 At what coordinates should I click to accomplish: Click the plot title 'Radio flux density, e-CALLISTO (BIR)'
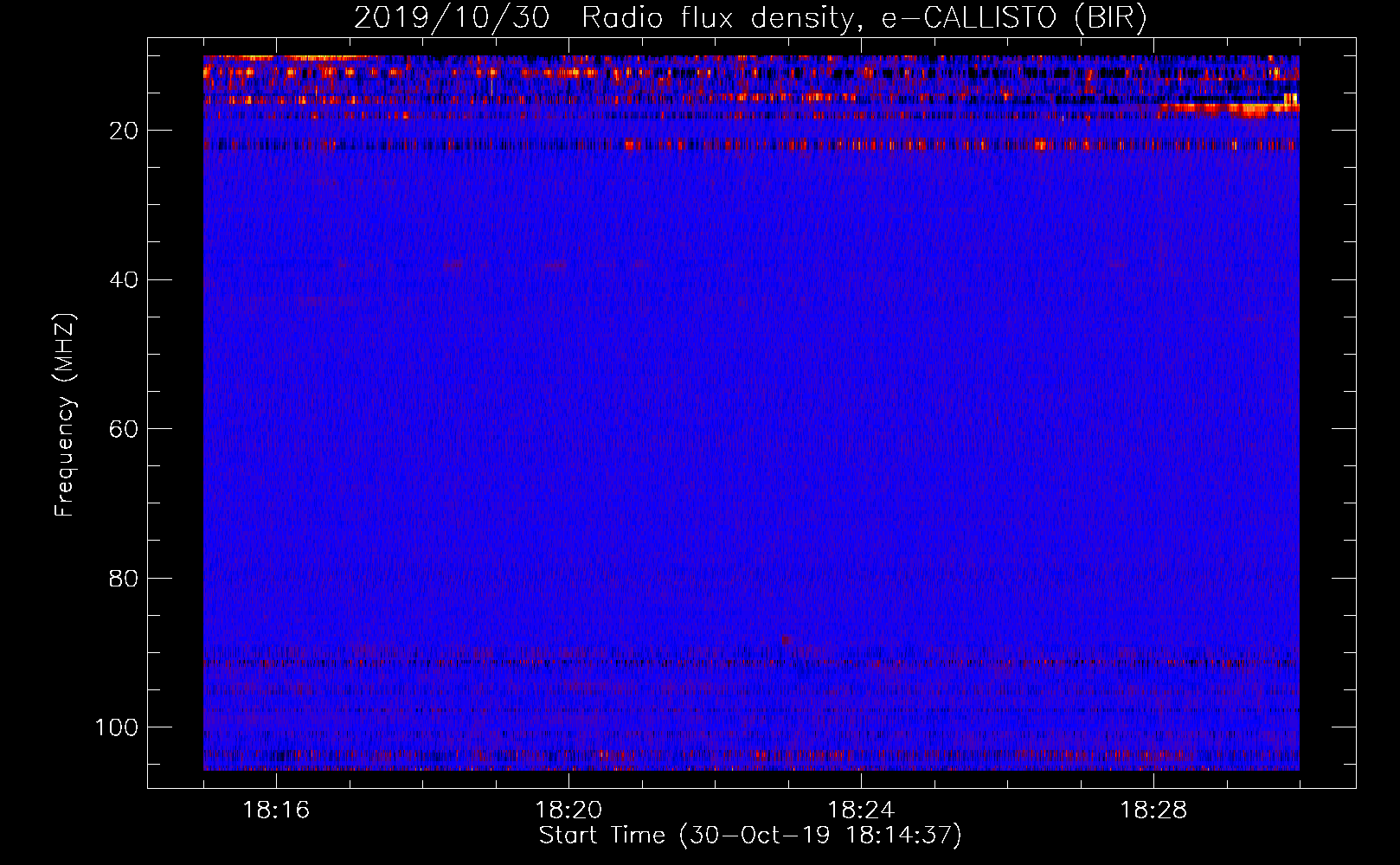coord(864,18)
